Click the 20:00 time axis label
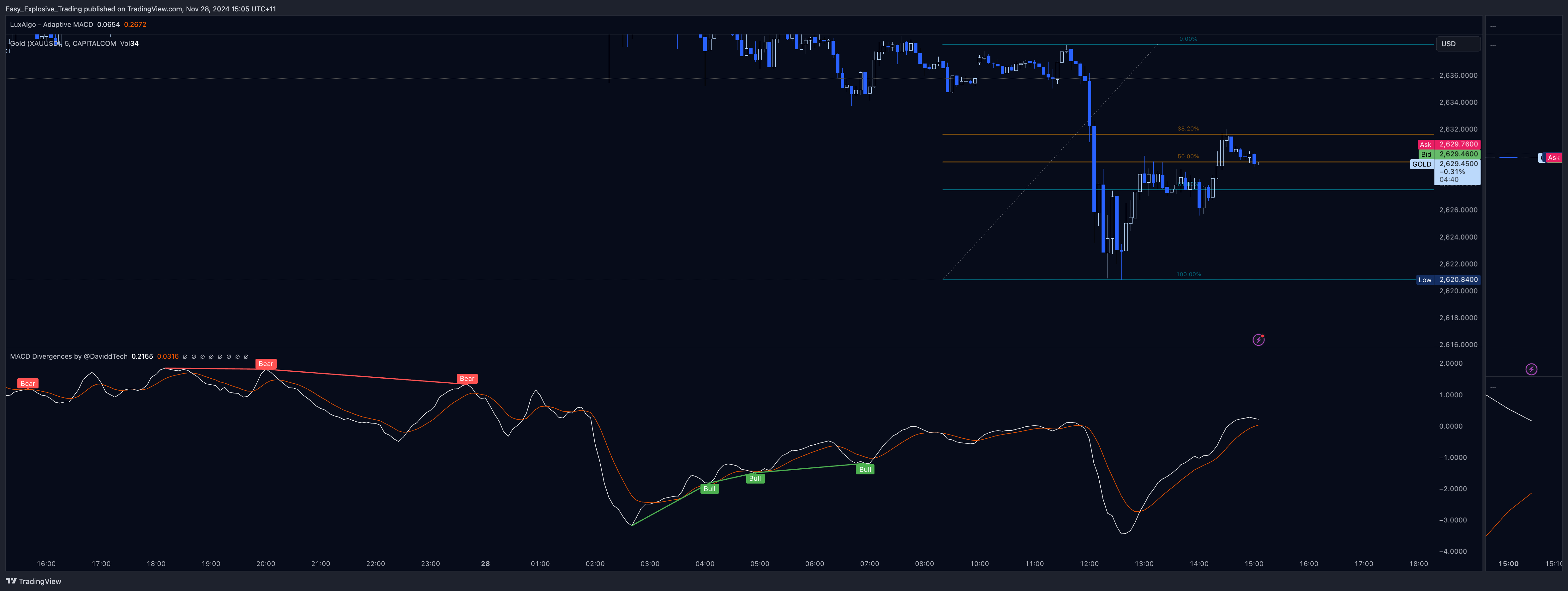Screen dimensions: 1568x591 coord(266,564)
